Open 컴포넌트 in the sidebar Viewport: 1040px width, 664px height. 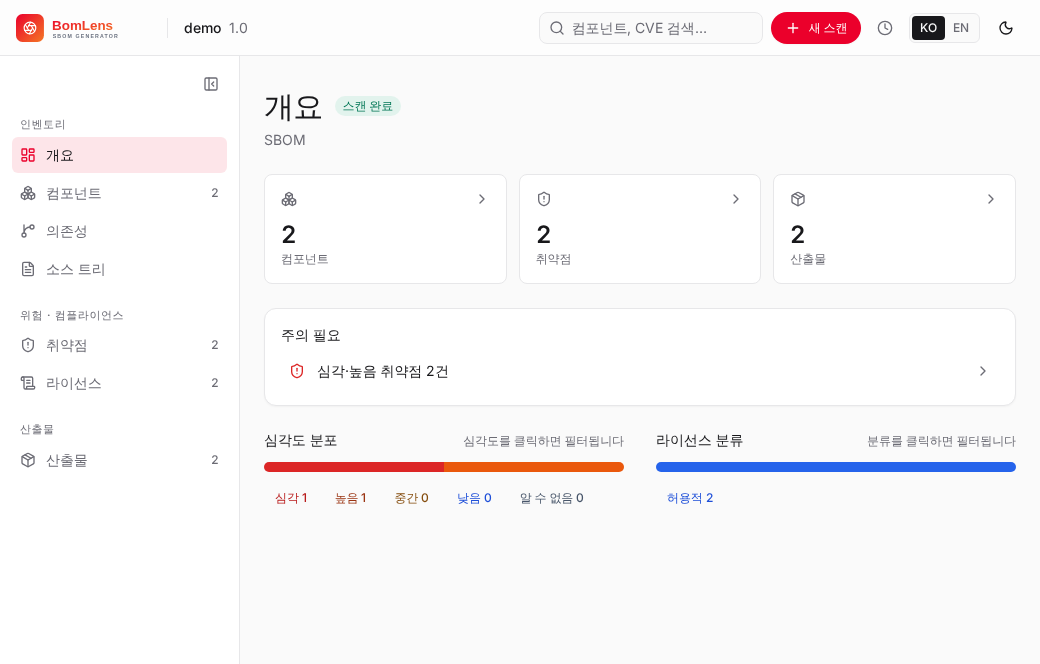[119, 193]
